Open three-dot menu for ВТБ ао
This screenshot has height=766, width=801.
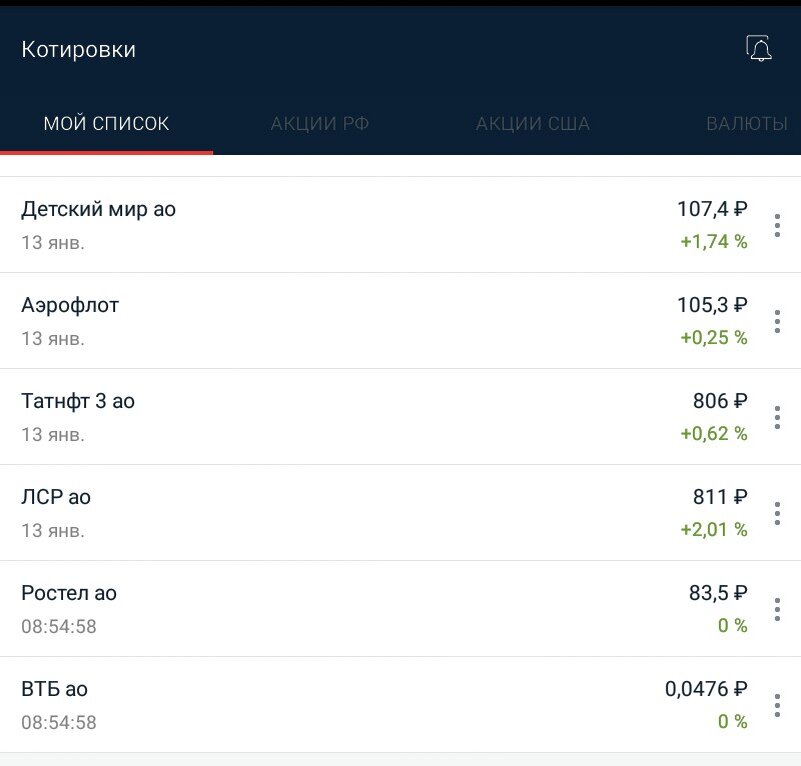pyautogui.click(x=777, y=705)
